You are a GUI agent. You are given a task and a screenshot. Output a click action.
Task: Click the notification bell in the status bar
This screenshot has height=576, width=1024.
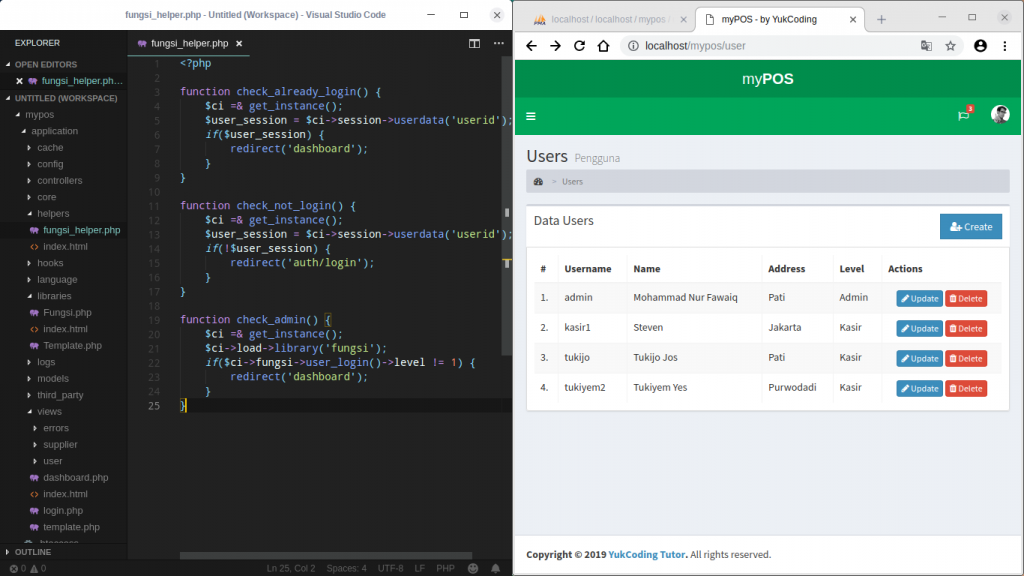495,568
